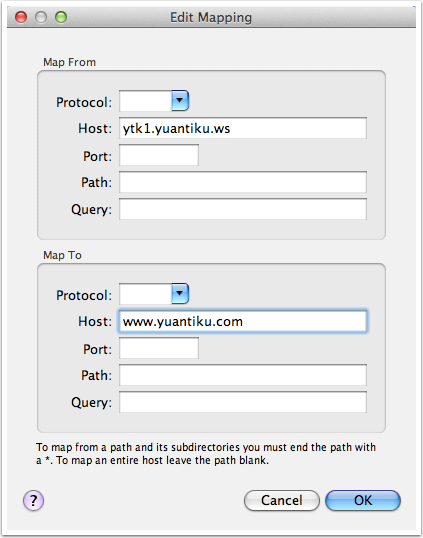Expand the Map From Protocol dropdown arrow
The width and height of the screenshot is (423, 538).
pos(180,101)
